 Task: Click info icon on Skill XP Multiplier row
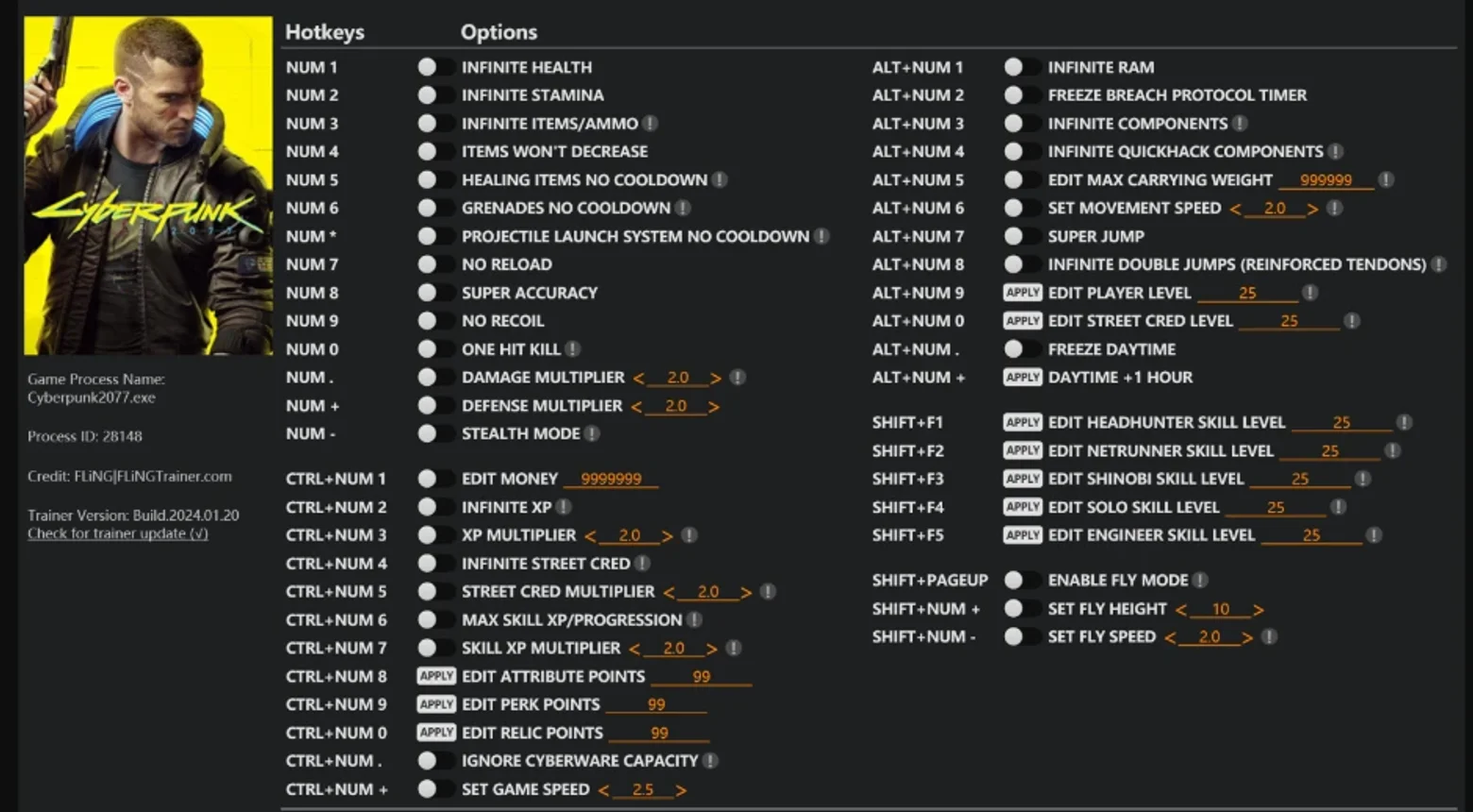pos(734,648)
